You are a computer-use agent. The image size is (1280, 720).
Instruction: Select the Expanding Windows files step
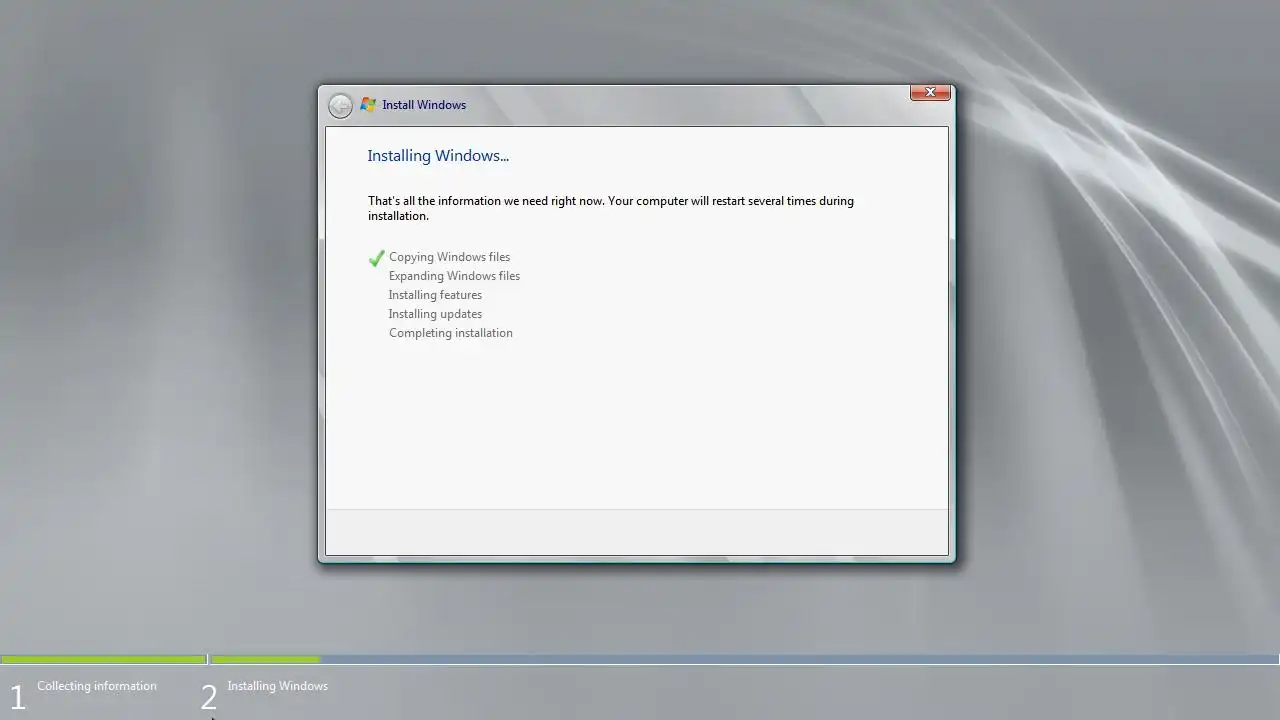(454, 276)
